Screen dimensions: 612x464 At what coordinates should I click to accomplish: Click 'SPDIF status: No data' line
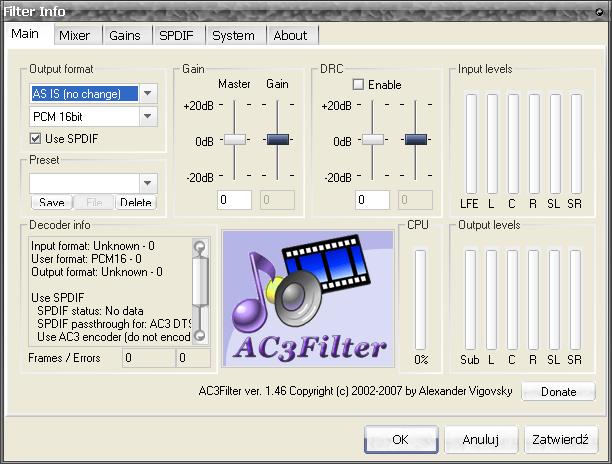[90, 311]
